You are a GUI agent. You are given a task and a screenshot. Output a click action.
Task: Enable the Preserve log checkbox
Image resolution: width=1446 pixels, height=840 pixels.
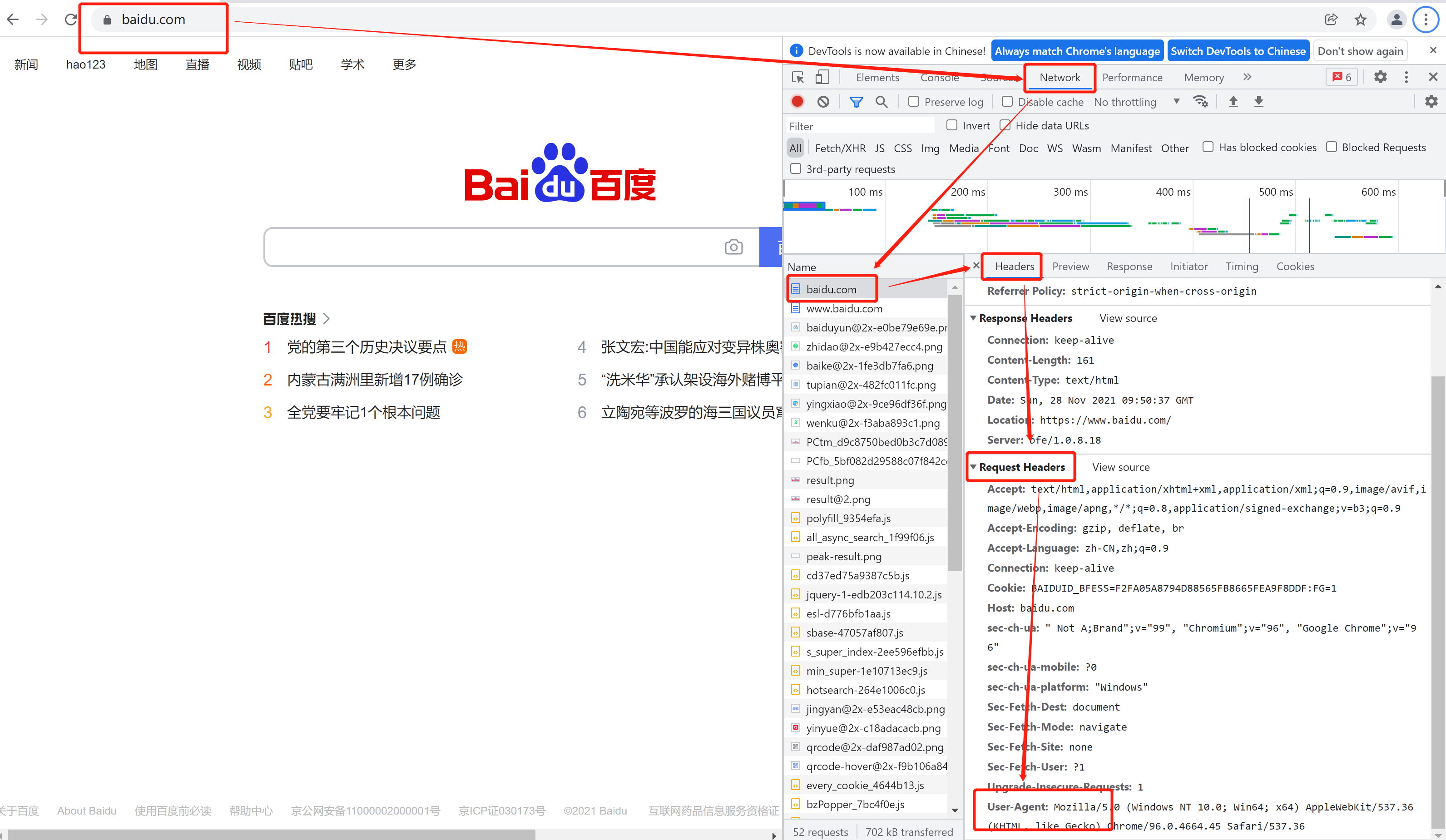(x=913, y=102)
